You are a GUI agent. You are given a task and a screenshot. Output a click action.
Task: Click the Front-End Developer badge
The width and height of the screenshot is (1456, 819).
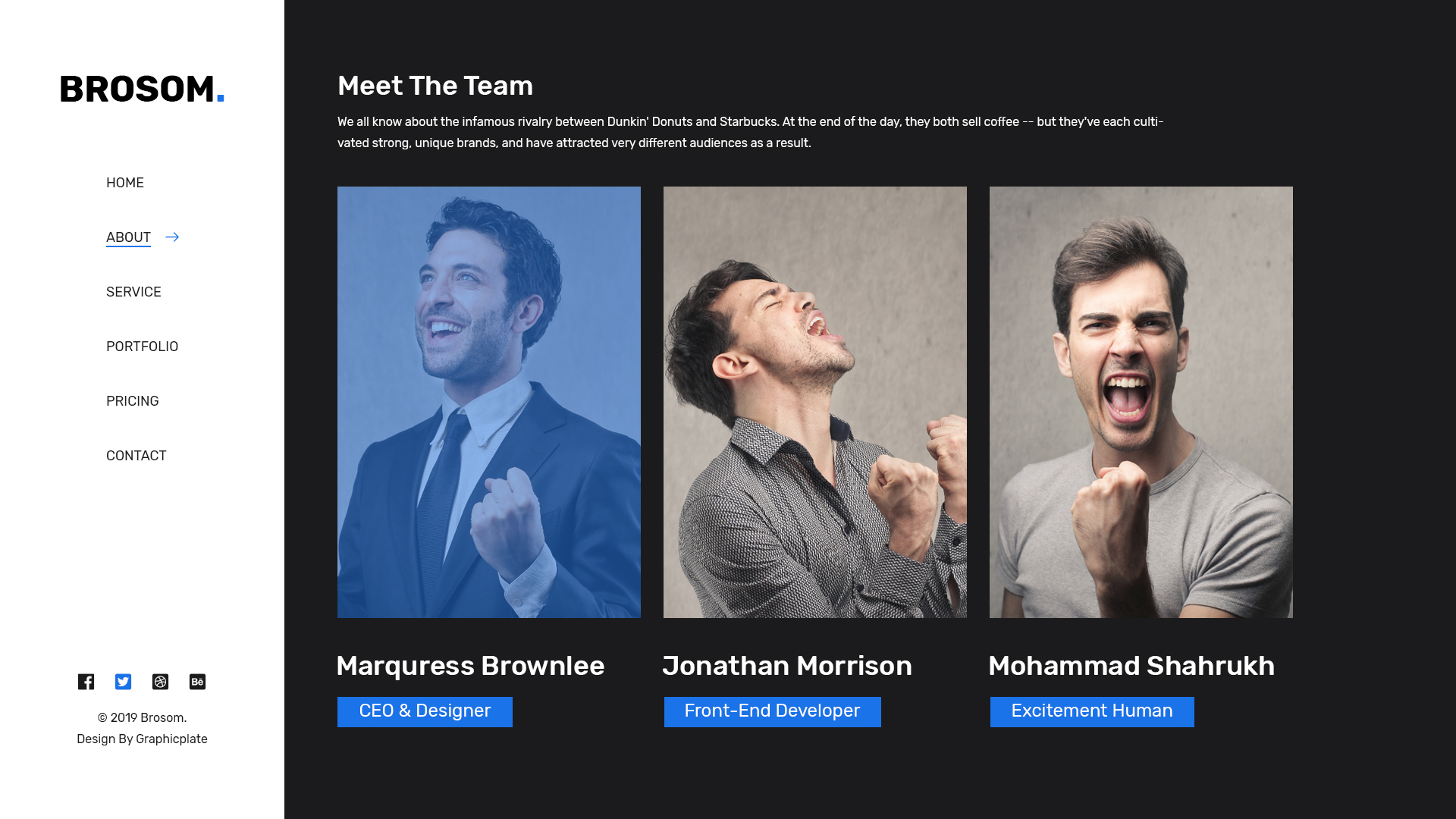click(x=772, y=711)
